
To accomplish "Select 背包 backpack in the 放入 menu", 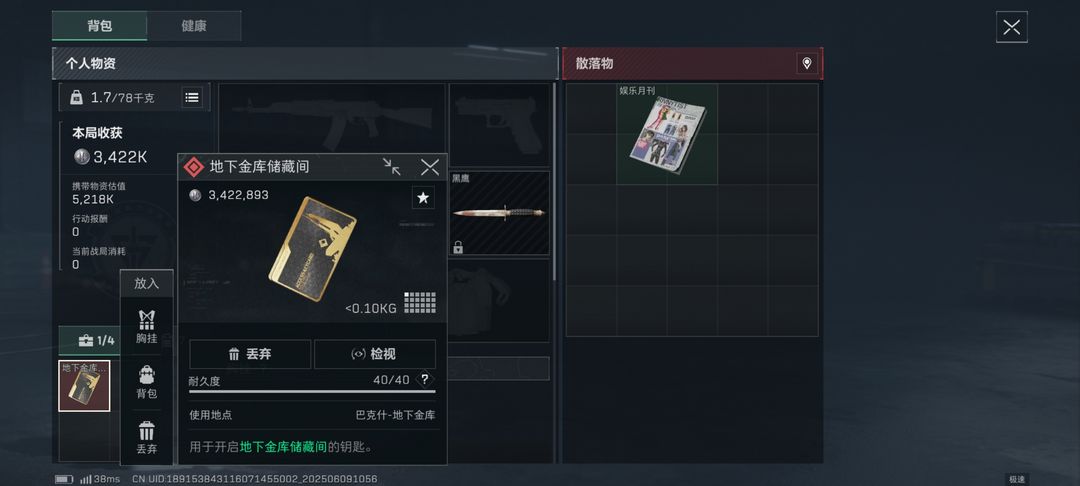I will pyautogui.click(x=146, y=382).
